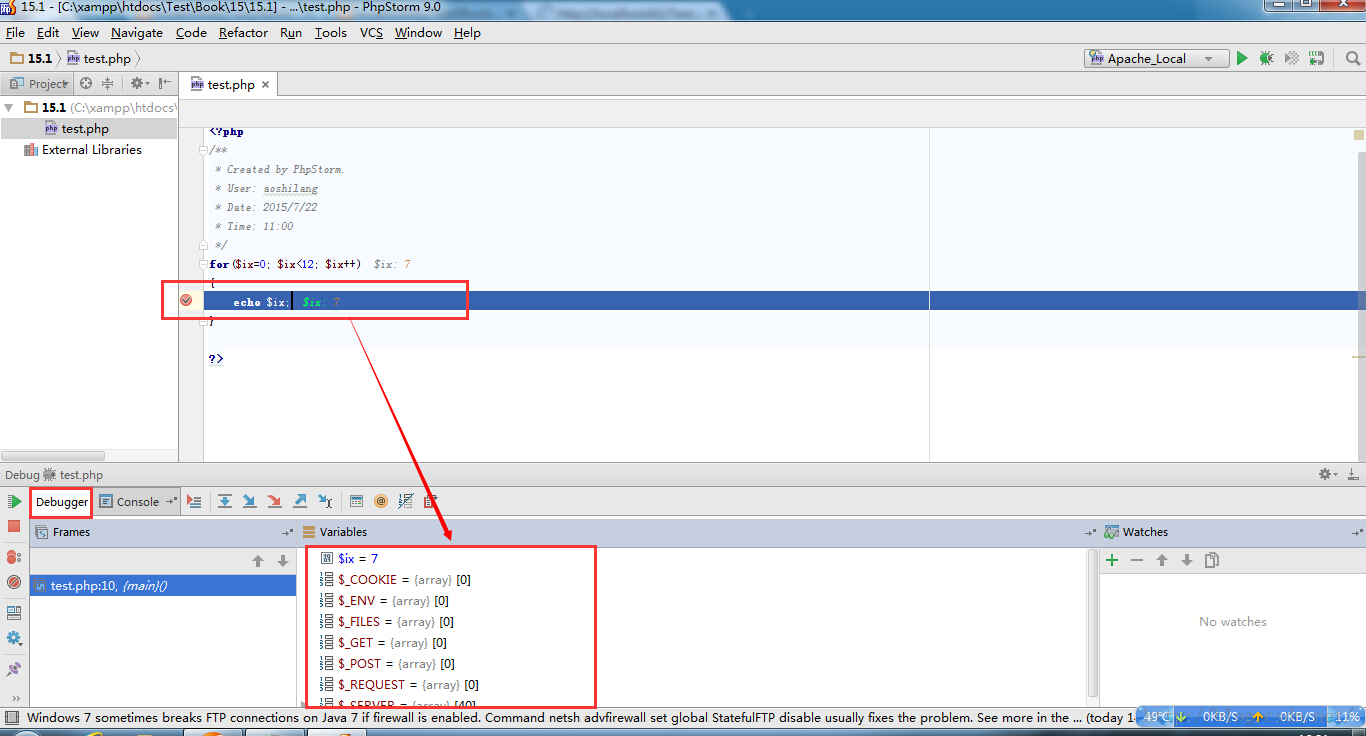Click the Step Out icon
1366x736 pixels.
[299, 502]
